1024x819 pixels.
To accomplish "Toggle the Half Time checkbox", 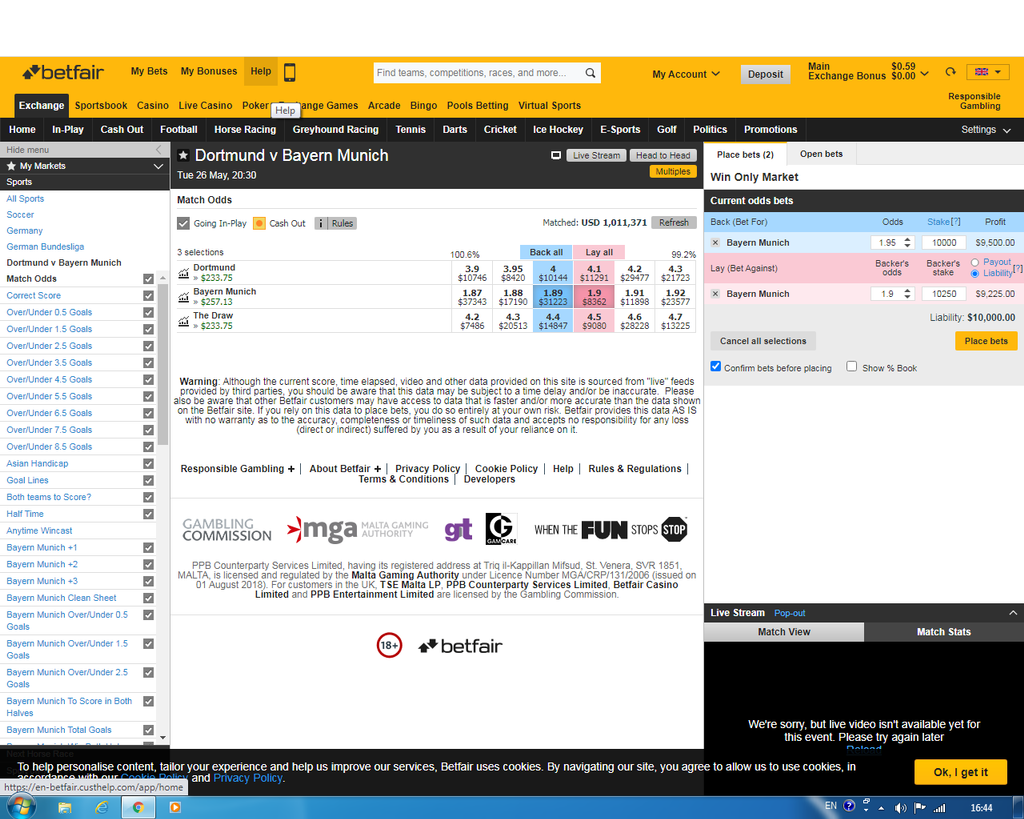I will [x=149, y=514].
